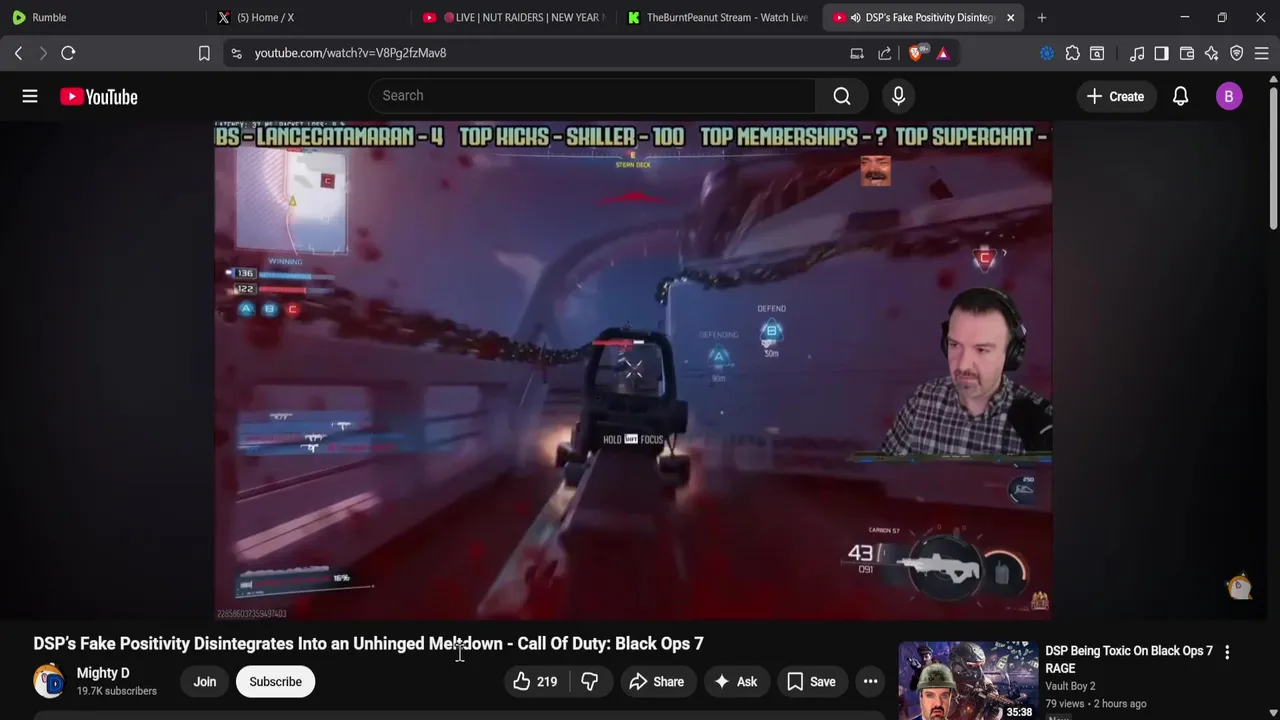Click the video player area
Image resolution: width=1280 pixels, height=720 pixels.
(632, 371)
